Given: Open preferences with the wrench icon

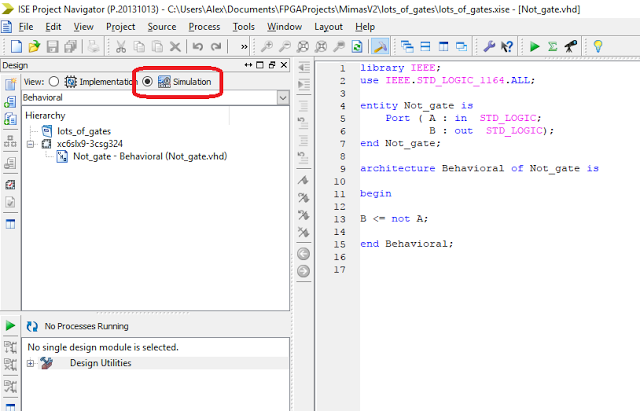Looking at the screenshot, I should tap(489, 47).
